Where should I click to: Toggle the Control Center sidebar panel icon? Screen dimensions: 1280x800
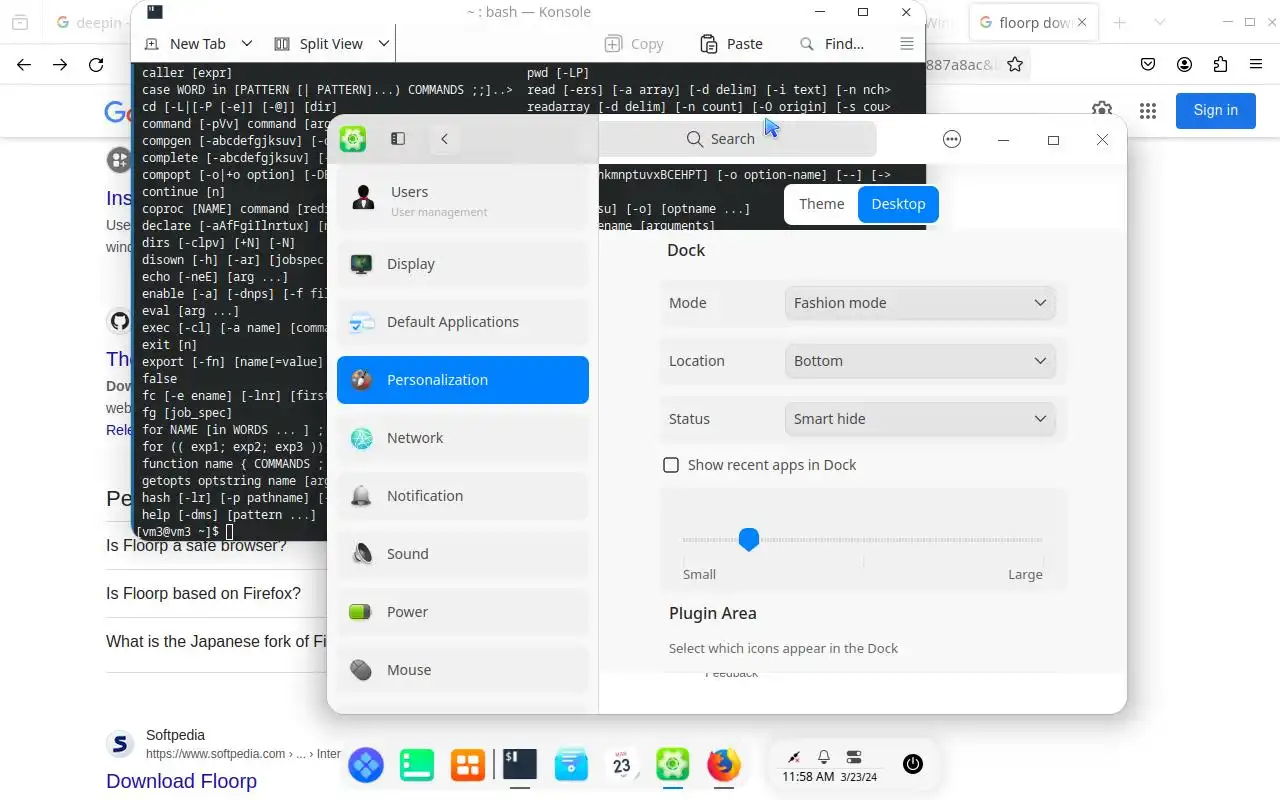point(398,139)
